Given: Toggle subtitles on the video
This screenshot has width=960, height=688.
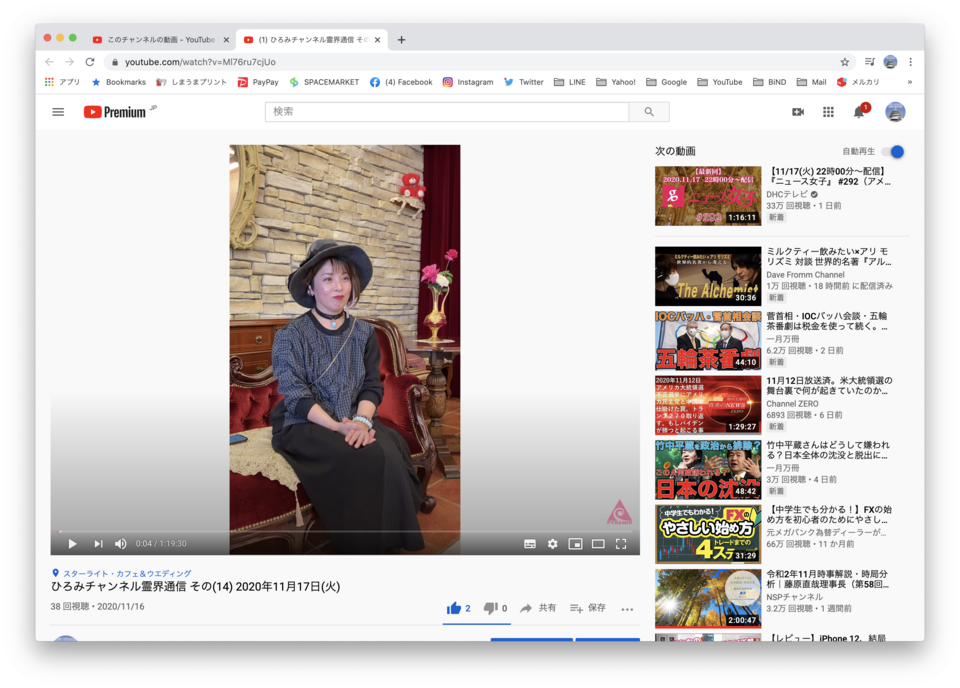Looking at the screenshot, I should (530, 544).
